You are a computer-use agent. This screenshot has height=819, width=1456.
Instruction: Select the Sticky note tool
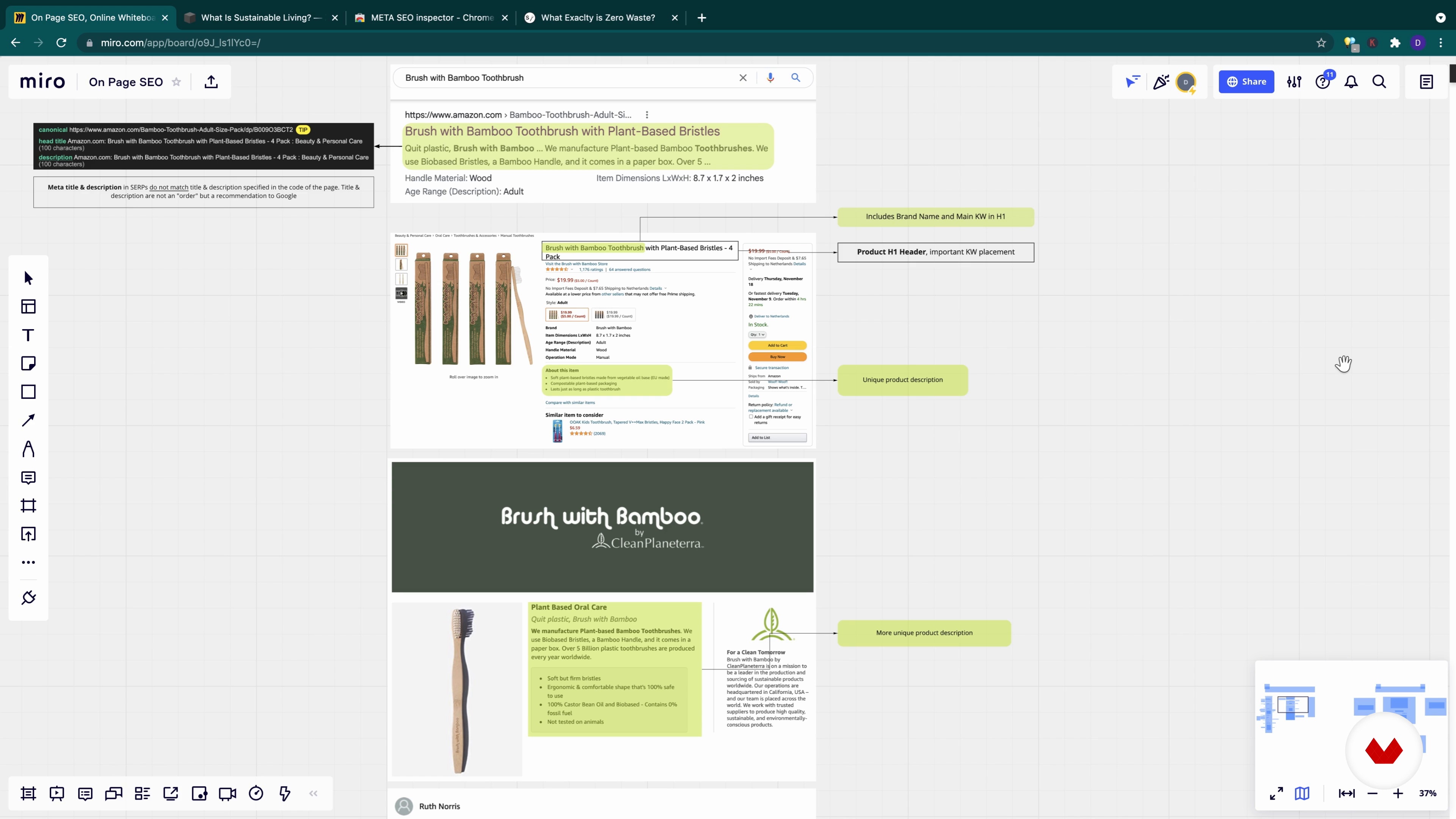pos(28,364)
